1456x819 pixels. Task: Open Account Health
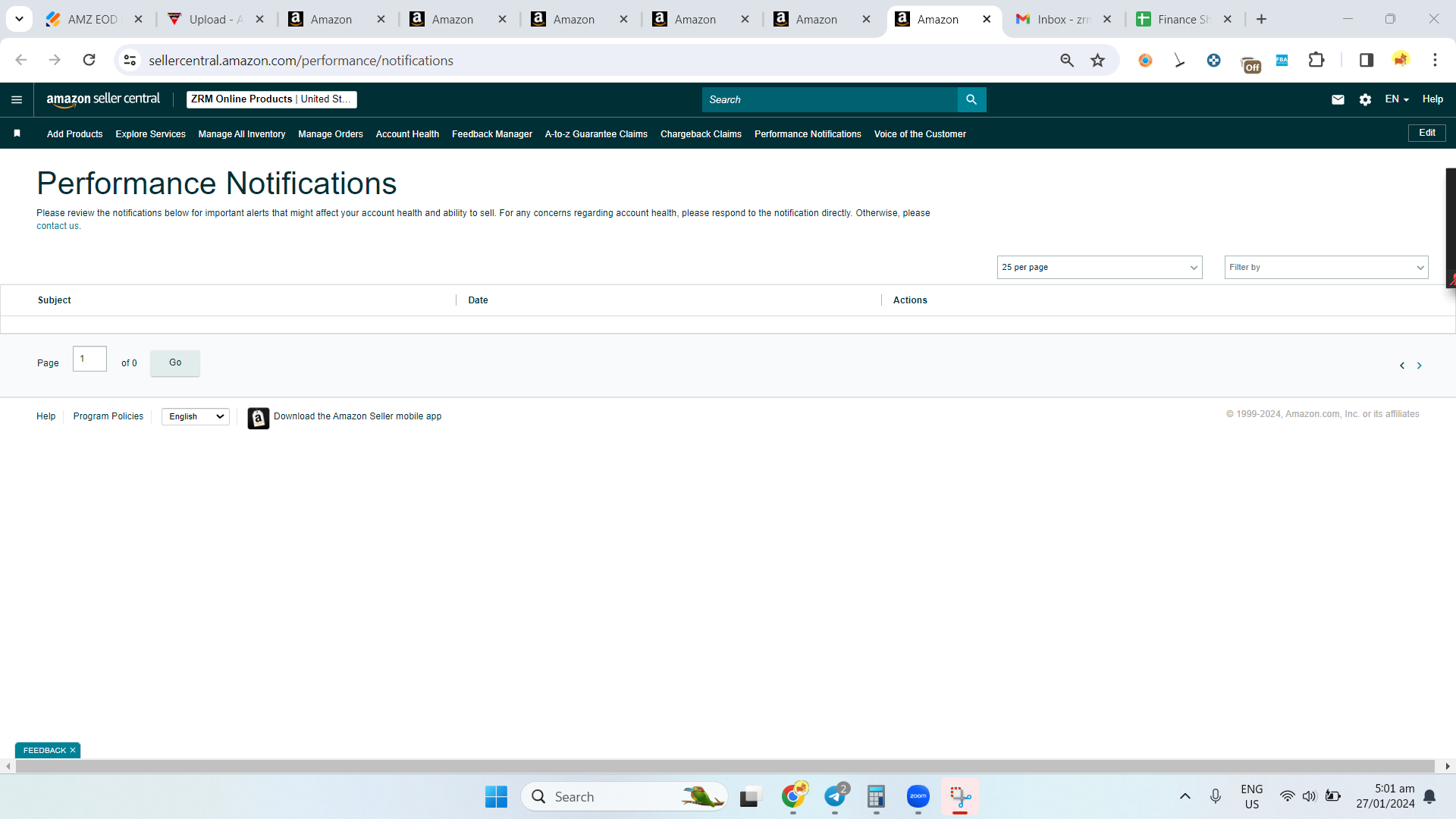click(407, 134)
